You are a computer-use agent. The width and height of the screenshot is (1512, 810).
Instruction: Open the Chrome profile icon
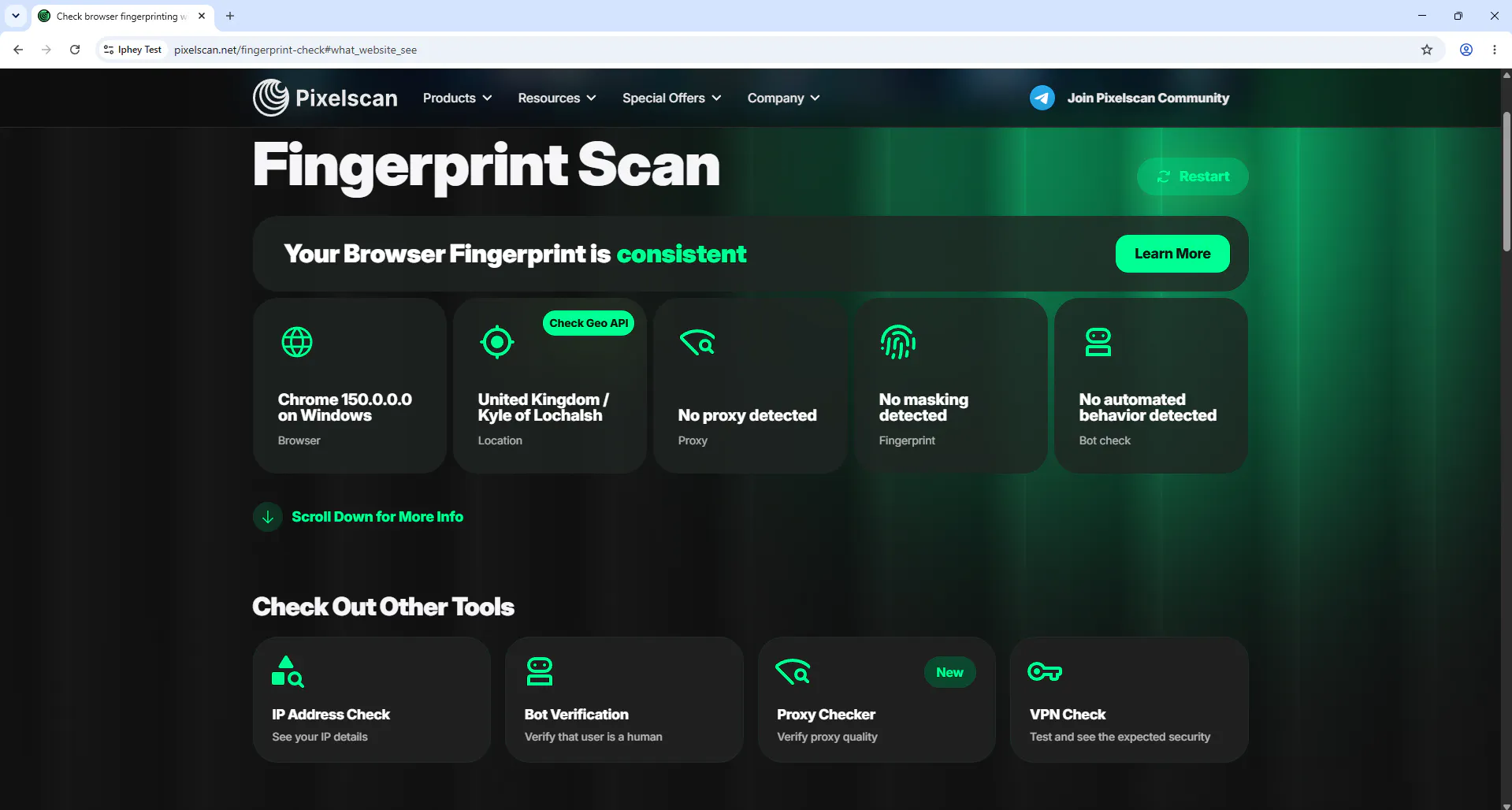tap(1466, 50)
